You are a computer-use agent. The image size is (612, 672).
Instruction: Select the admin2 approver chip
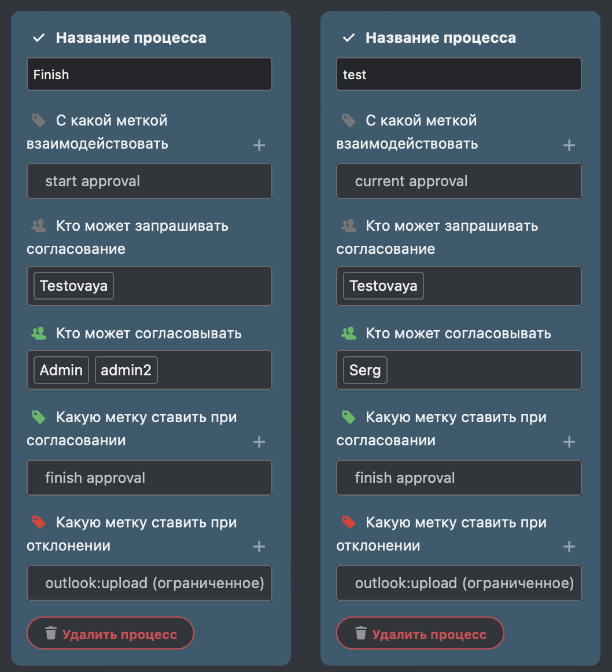pos(126,370)
